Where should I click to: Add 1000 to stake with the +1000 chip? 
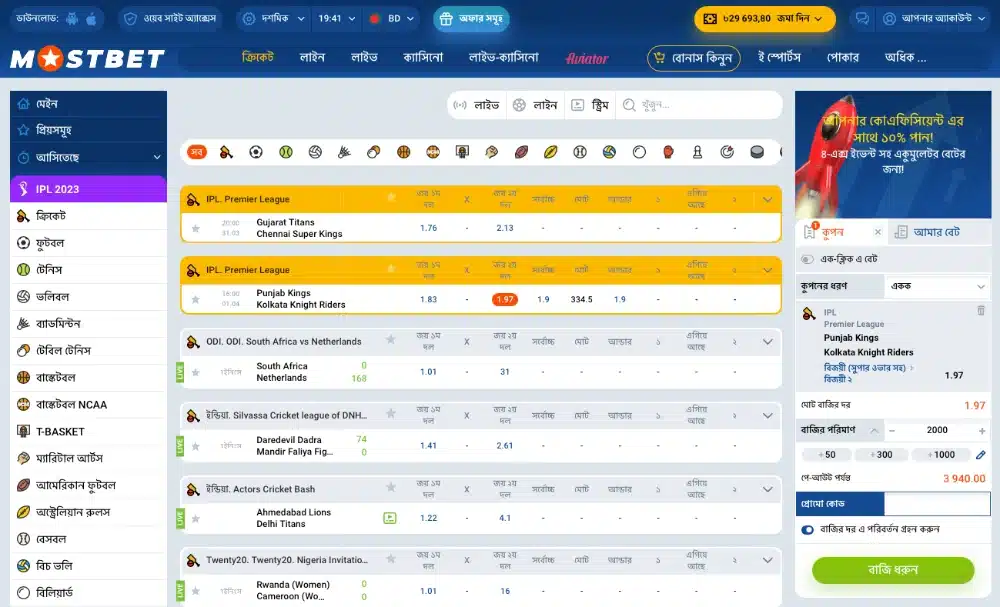(941, 455)
